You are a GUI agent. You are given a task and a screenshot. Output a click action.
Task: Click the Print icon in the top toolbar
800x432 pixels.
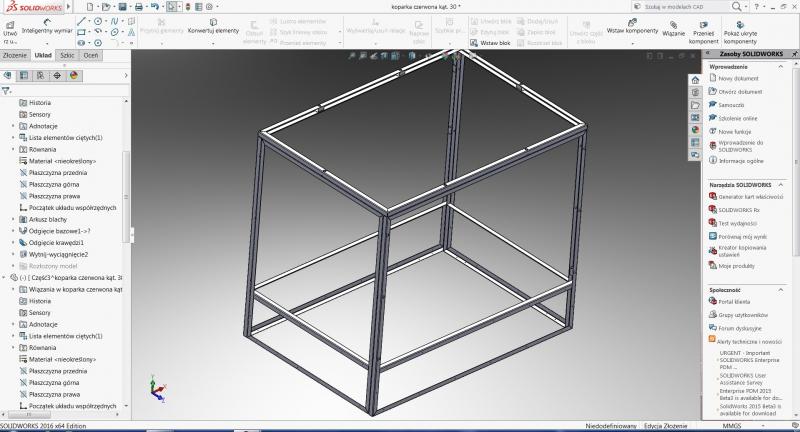(x=138, y=7)
